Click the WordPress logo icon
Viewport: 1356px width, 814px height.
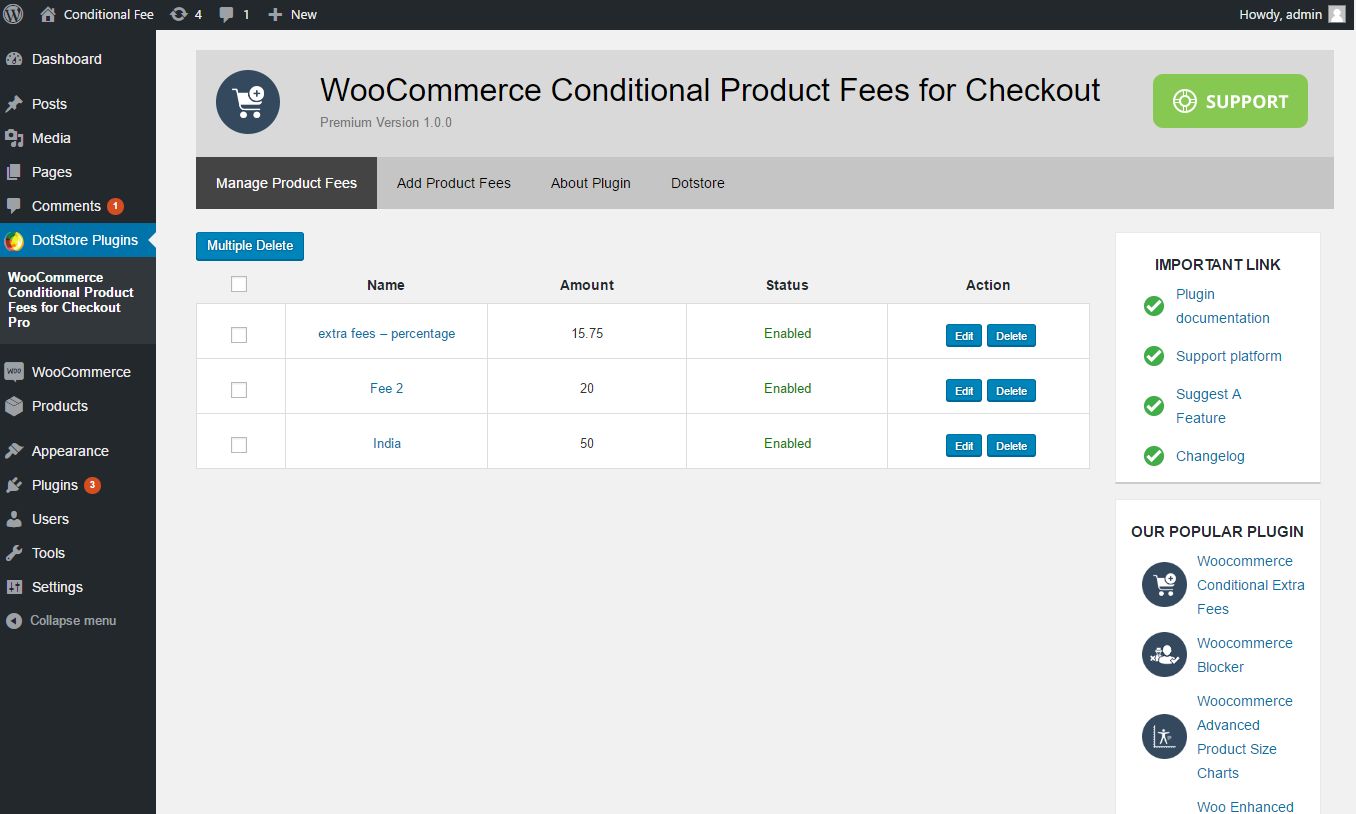pos(14,14)
